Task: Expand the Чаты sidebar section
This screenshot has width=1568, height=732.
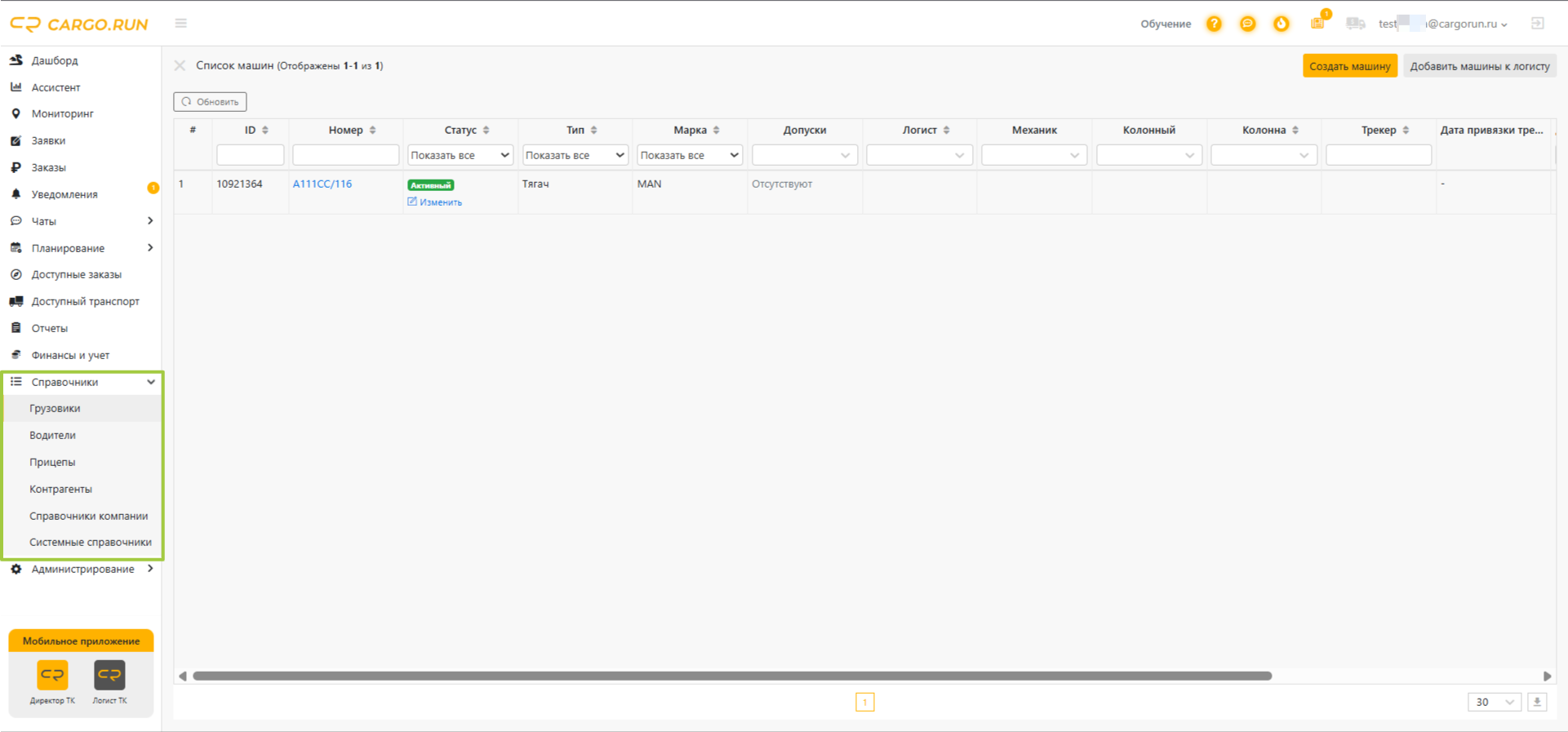Action: [x=82, y=221]
